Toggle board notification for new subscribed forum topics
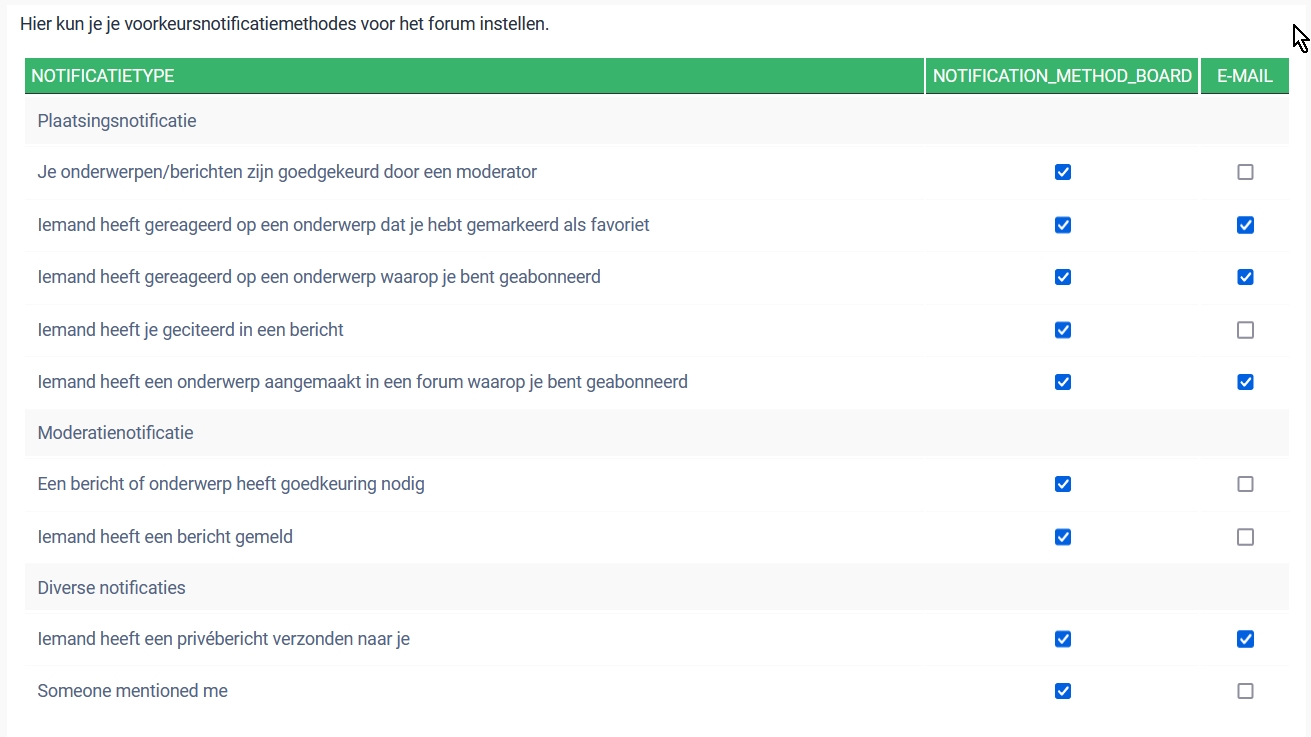 [1063, 382]
